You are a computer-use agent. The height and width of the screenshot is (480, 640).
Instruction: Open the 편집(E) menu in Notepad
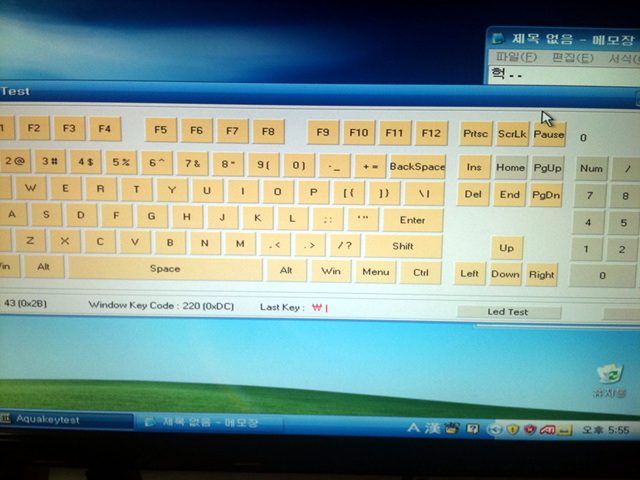pos(573,58)
